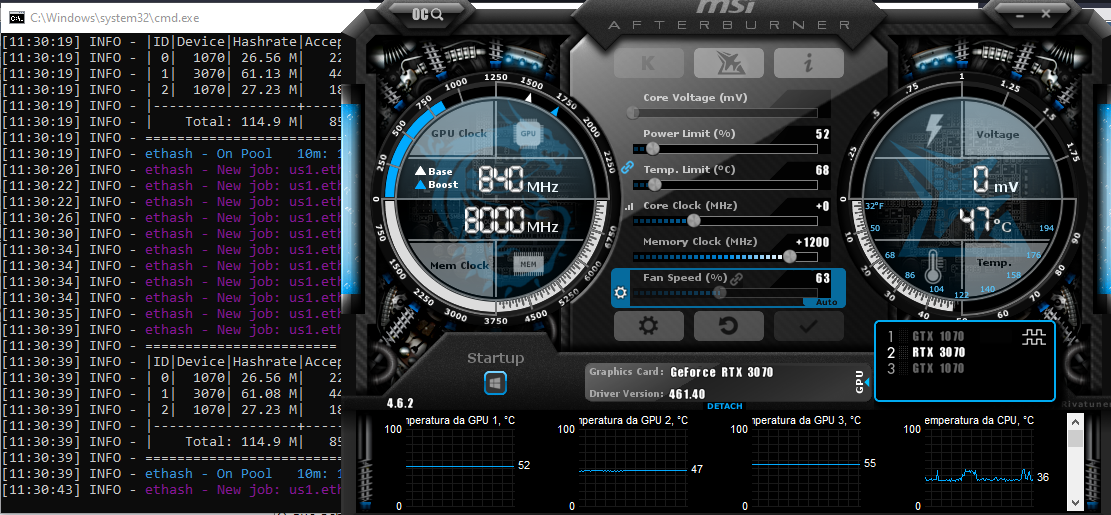Click the thermometer temperature icon
Screen dimensions: 1111x515
pyautogui.click(x=935, y=269)
